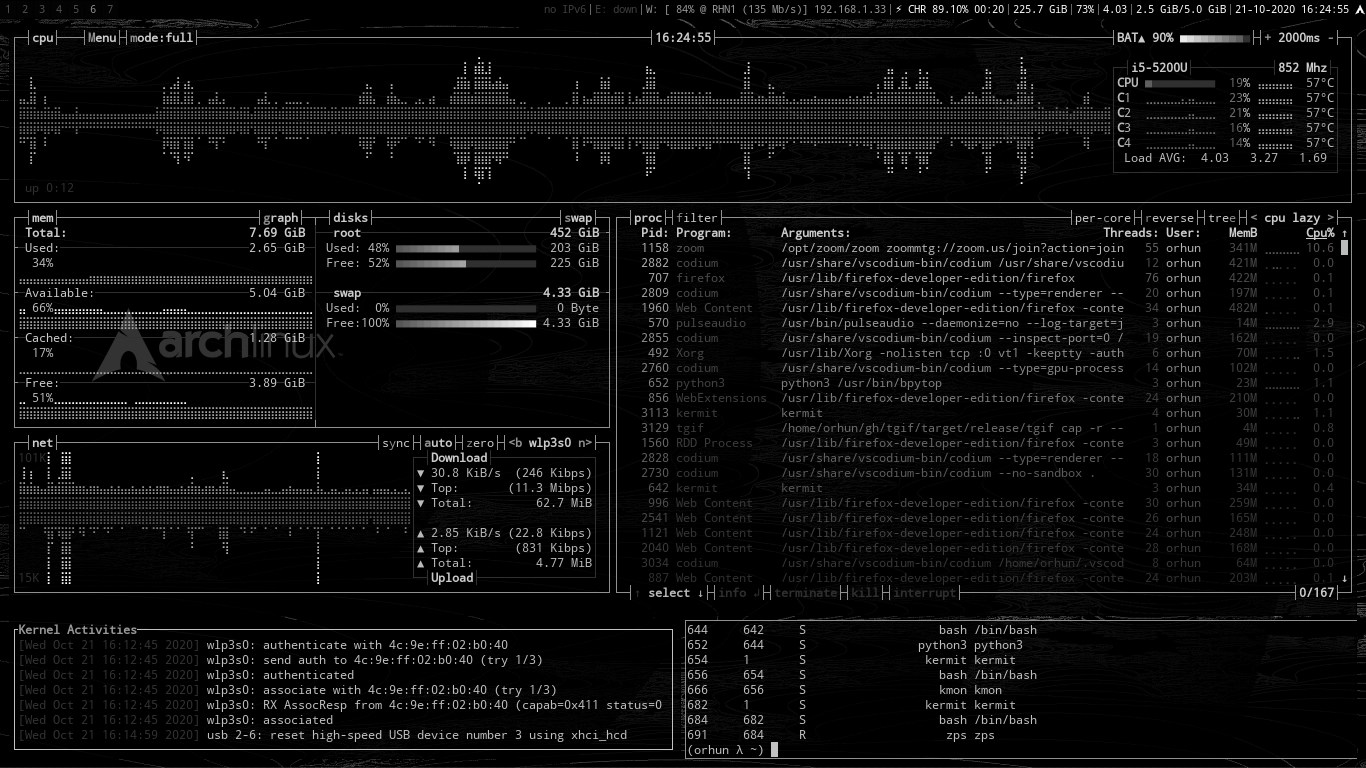Switch to workspace 6 in top bar
The width and height of the screenshot is (1366, 768).
[92, 9]
